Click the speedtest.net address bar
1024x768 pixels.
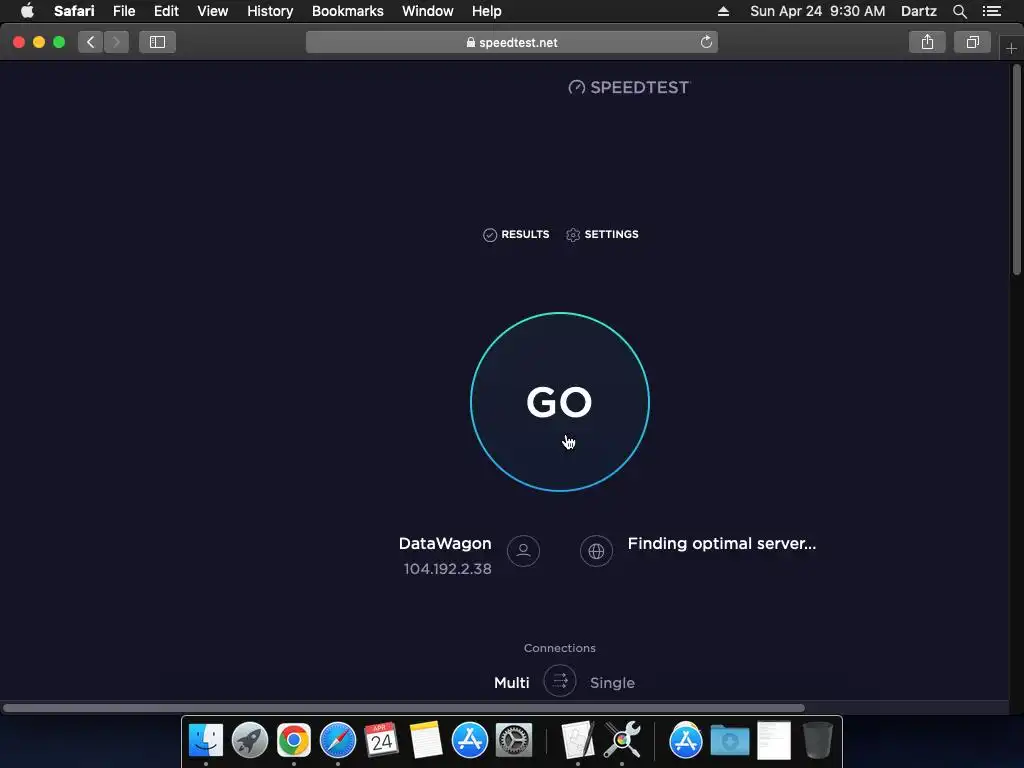(x=512, y=42)
